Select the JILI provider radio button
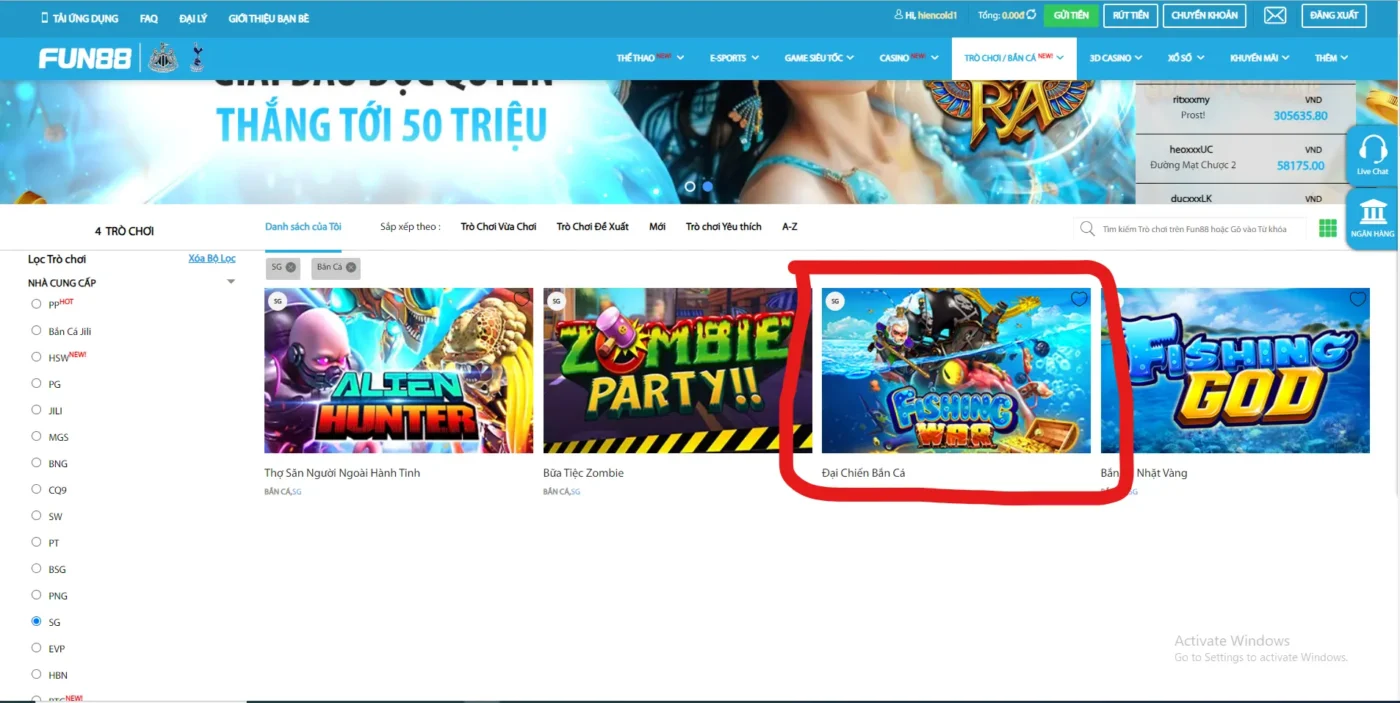Image resolution: width=1400 pixels, height=703 pixels. [37, 410]
